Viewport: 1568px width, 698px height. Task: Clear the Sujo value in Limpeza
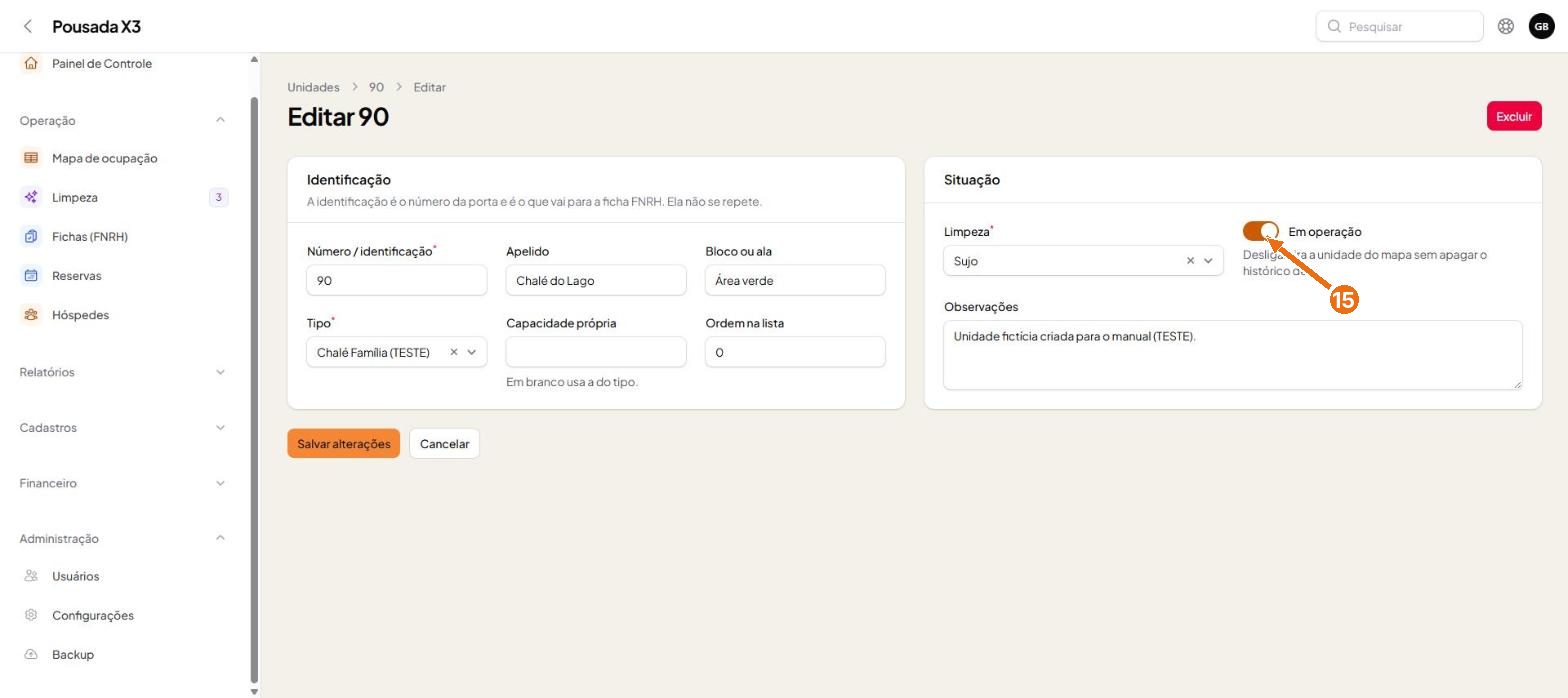coord(1190,261)
